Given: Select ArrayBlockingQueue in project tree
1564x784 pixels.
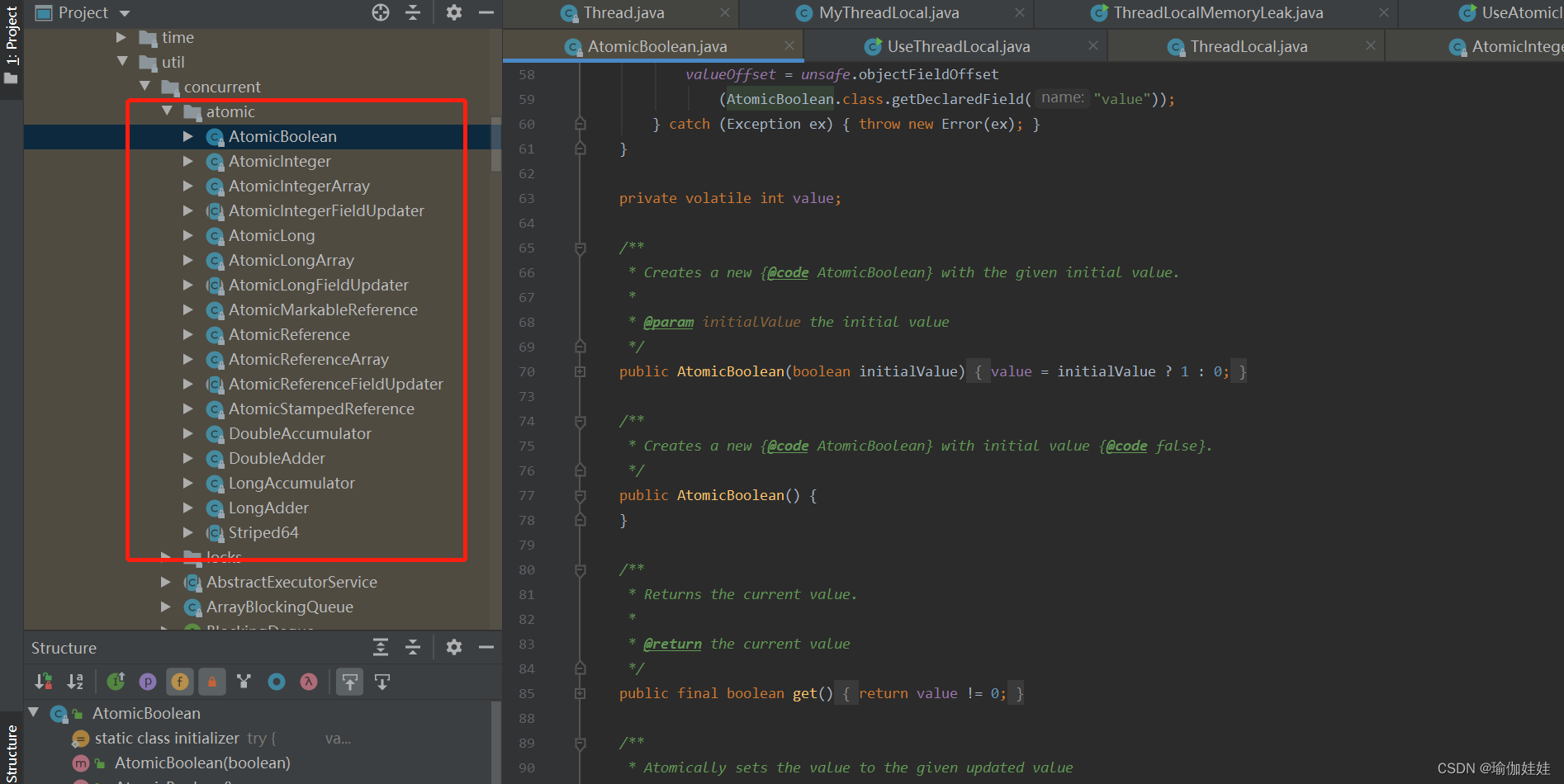Looking at the screenshot, I should 279,607.
